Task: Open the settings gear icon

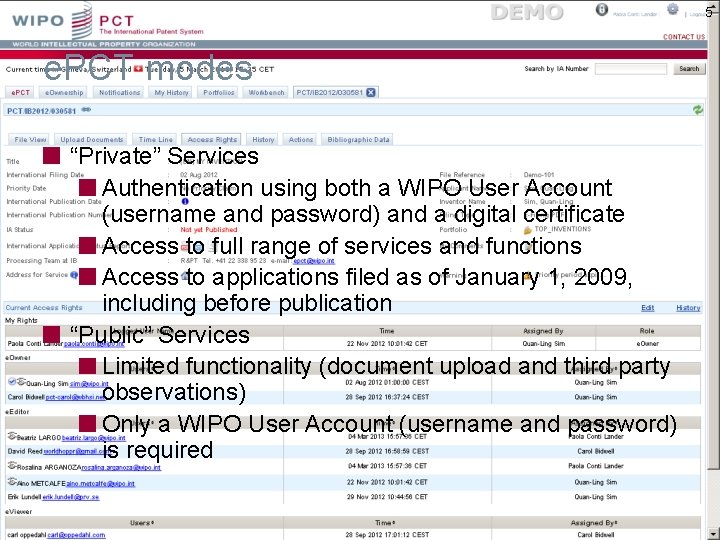Action: pyautogui.click(x=672, y=9)
